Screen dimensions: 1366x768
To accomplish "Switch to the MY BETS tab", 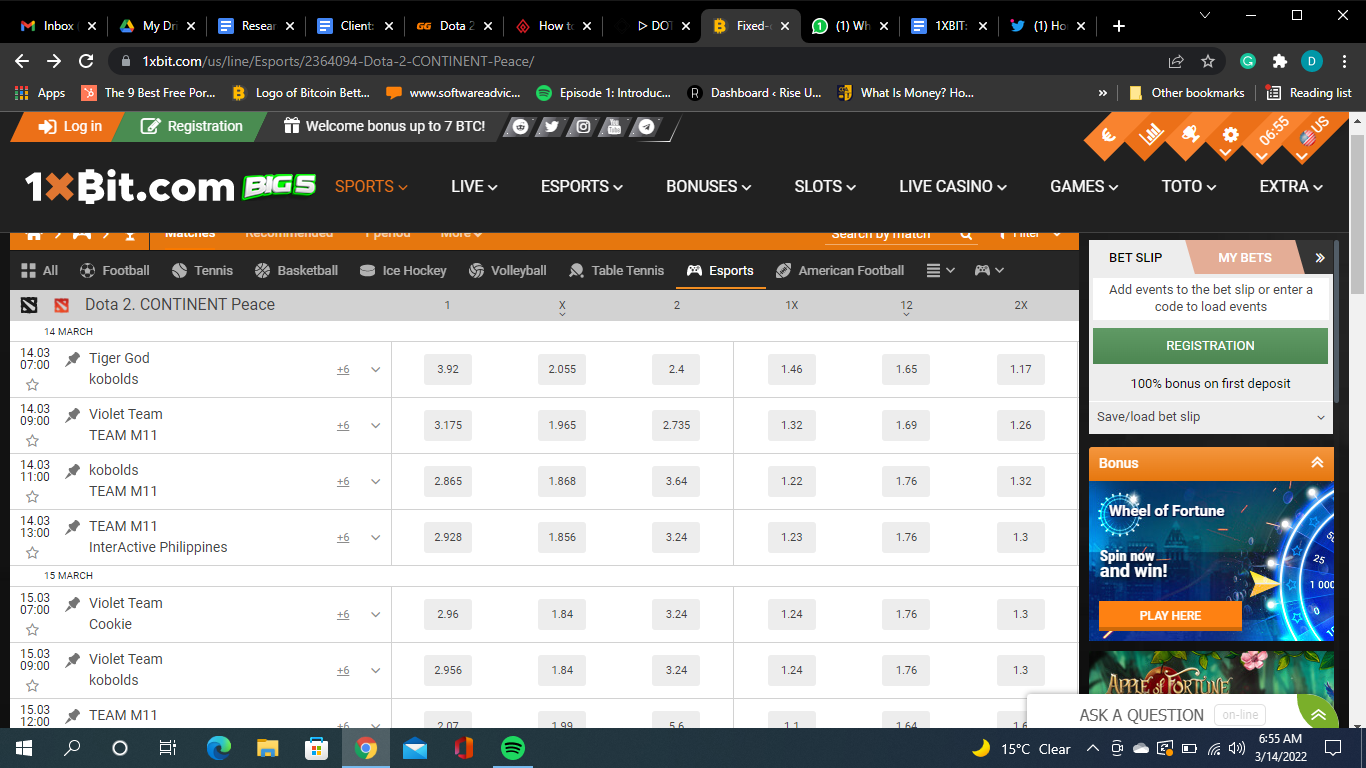I will tap(1245, 257).
